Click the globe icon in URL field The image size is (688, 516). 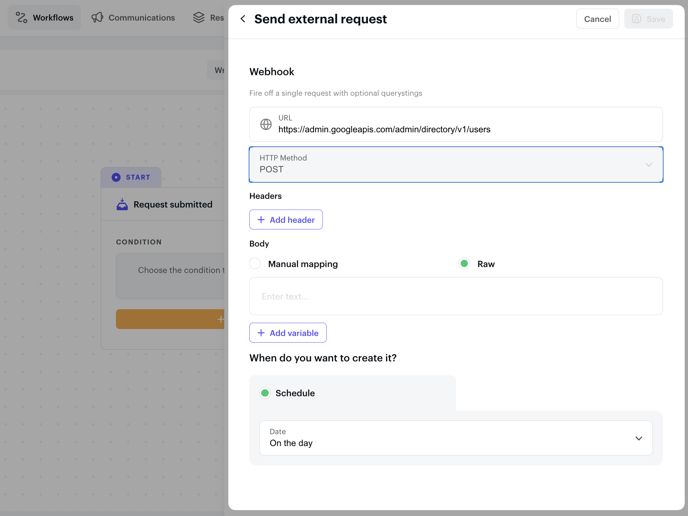tap(266, 124)
